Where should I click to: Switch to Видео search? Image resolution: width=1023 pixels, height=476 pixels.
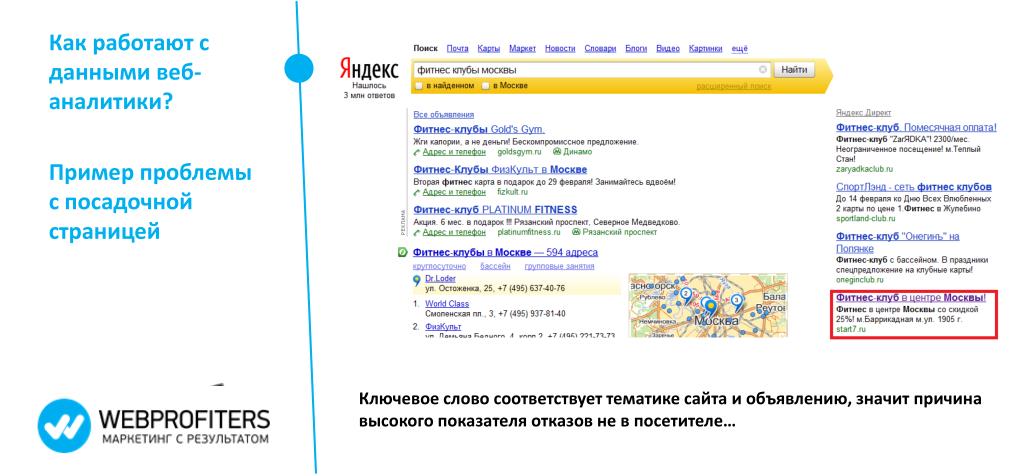pyautogui.click(x=667, y=49)
